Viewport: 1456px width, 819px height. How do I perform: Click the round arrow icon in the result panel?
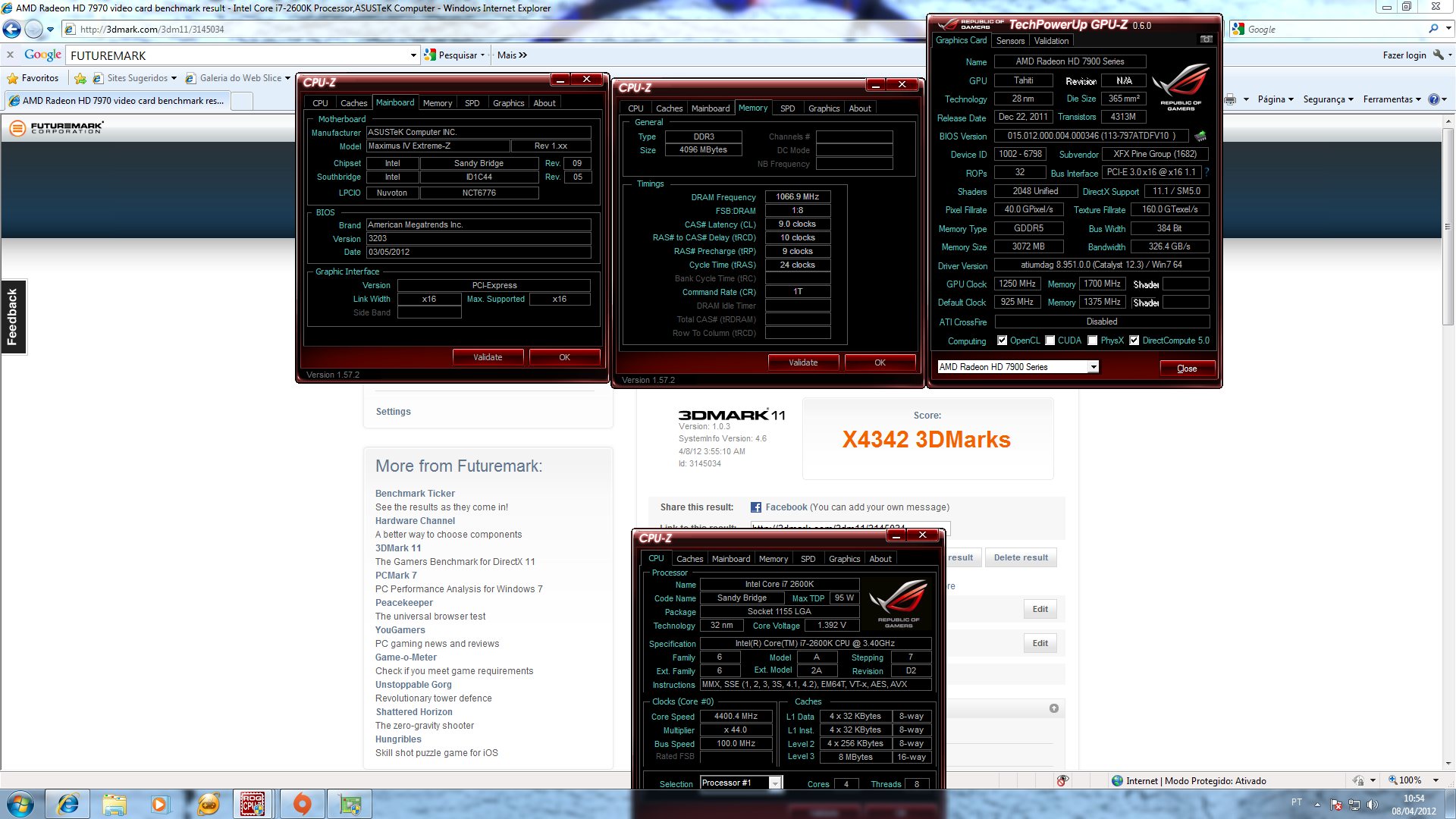tap(1054, 708)
